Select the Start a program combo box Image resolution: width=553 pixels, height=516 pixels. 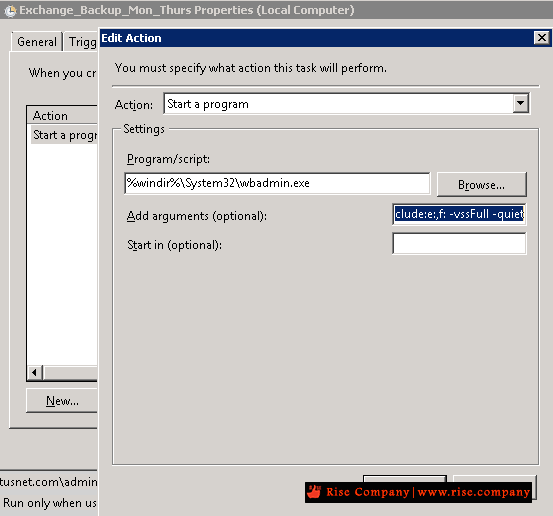coord(346,103)
